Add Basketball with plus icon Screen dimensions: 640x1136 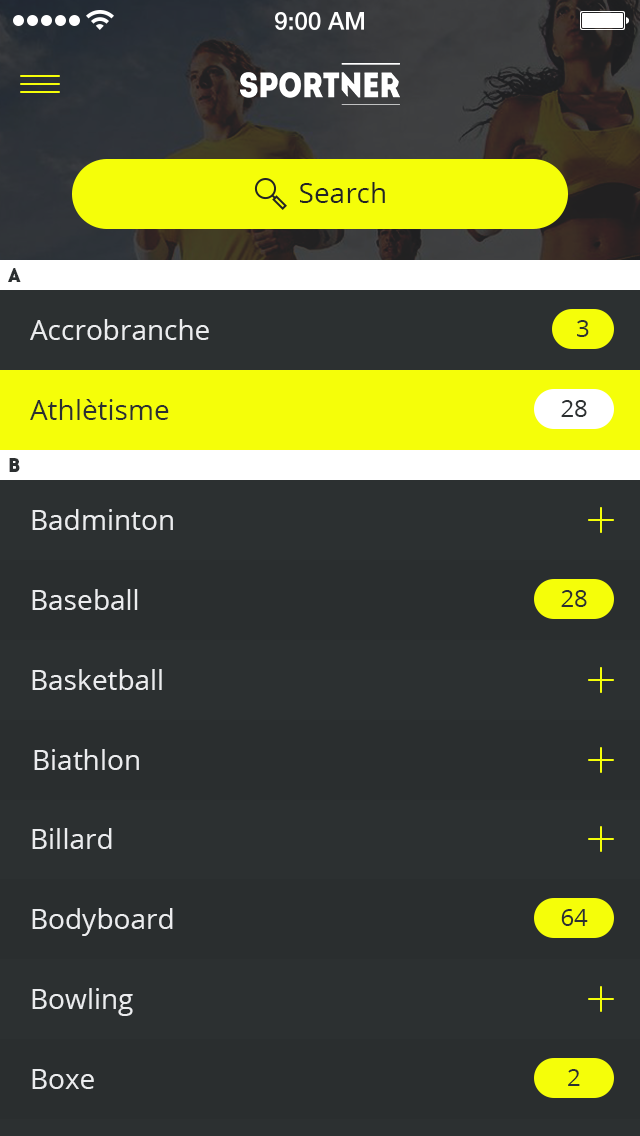coord(600,680)
